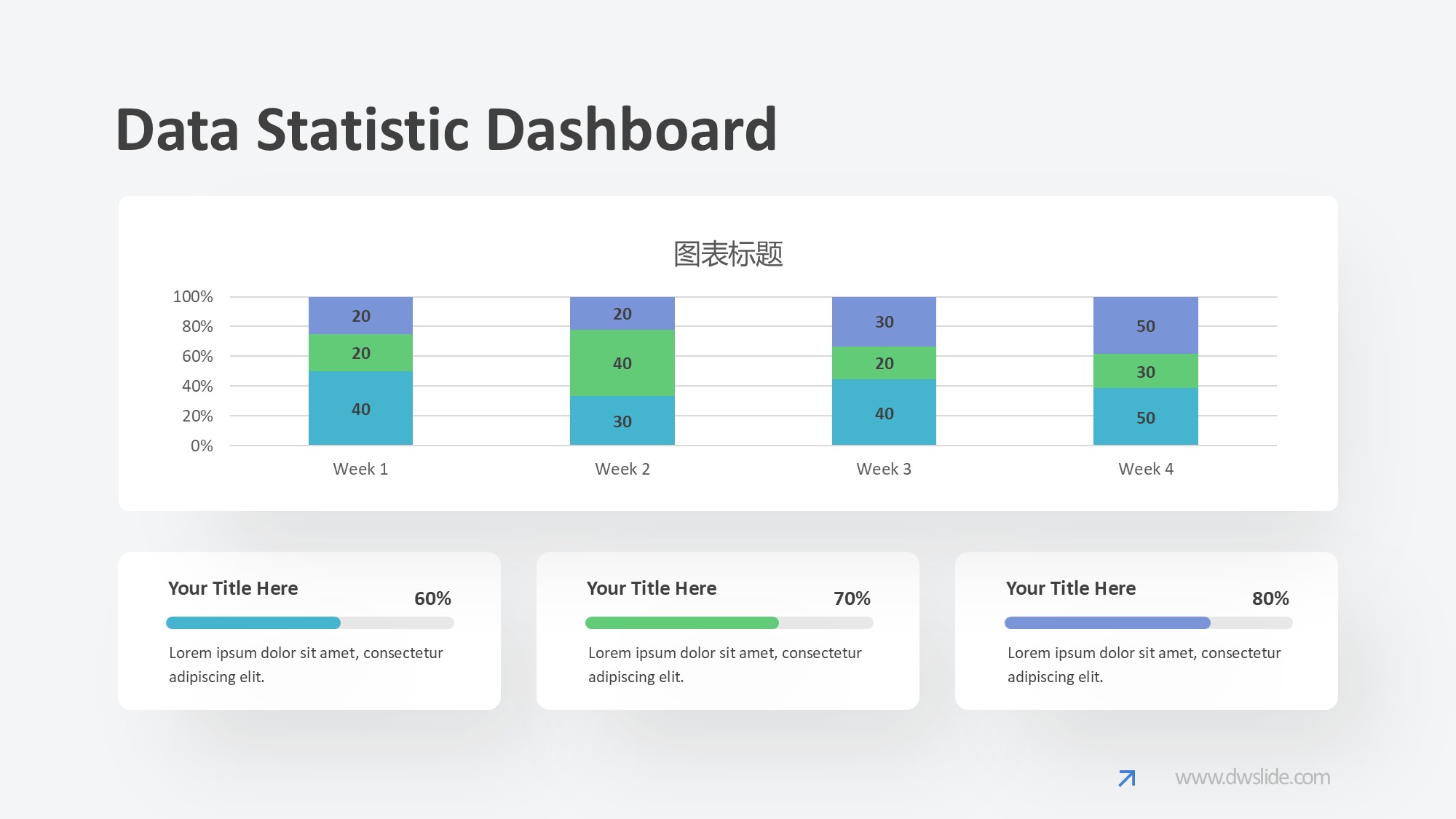Click the teal segment labeled 30 in Week 2
This screenshot has width=1456, height=819.
coord(622,421)
